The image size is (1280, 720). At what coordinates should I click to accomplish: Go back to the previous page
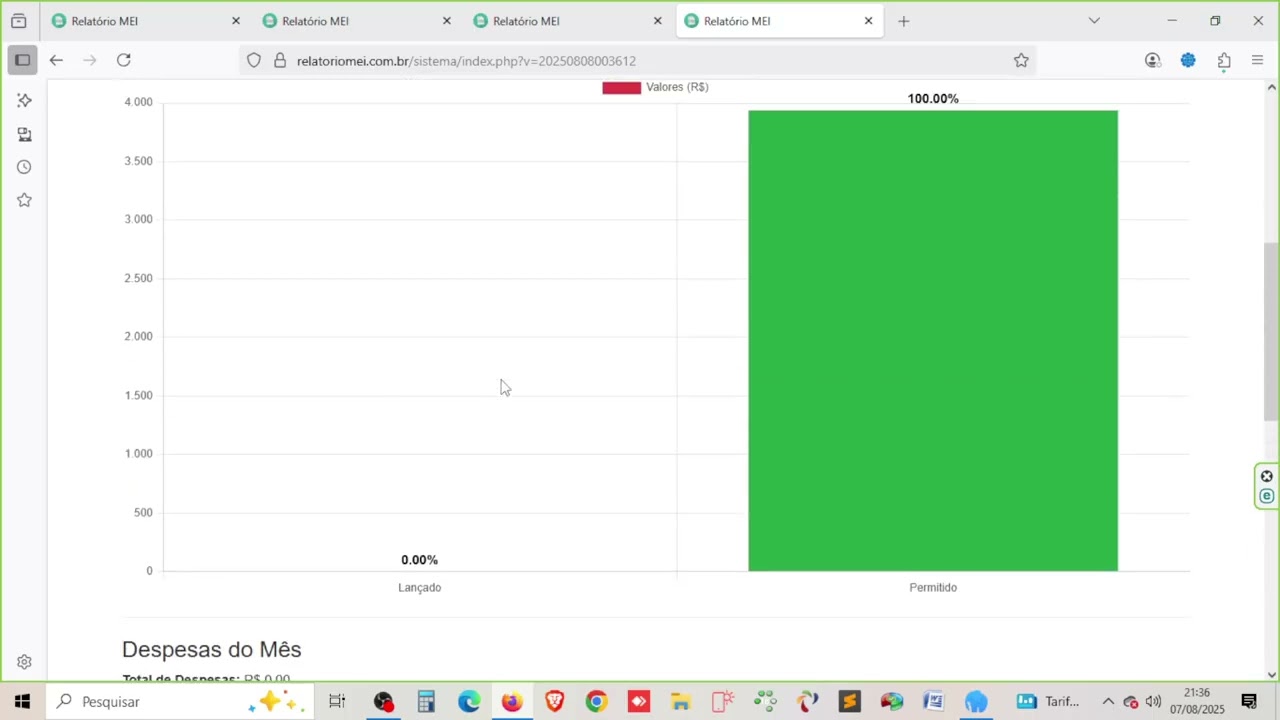(56, 60)
